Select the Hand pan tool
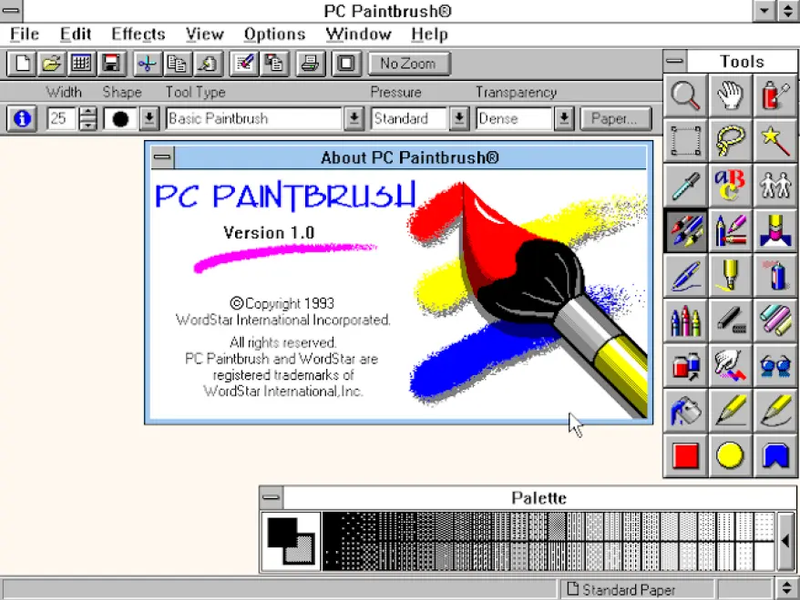 (x=730, y=96)
